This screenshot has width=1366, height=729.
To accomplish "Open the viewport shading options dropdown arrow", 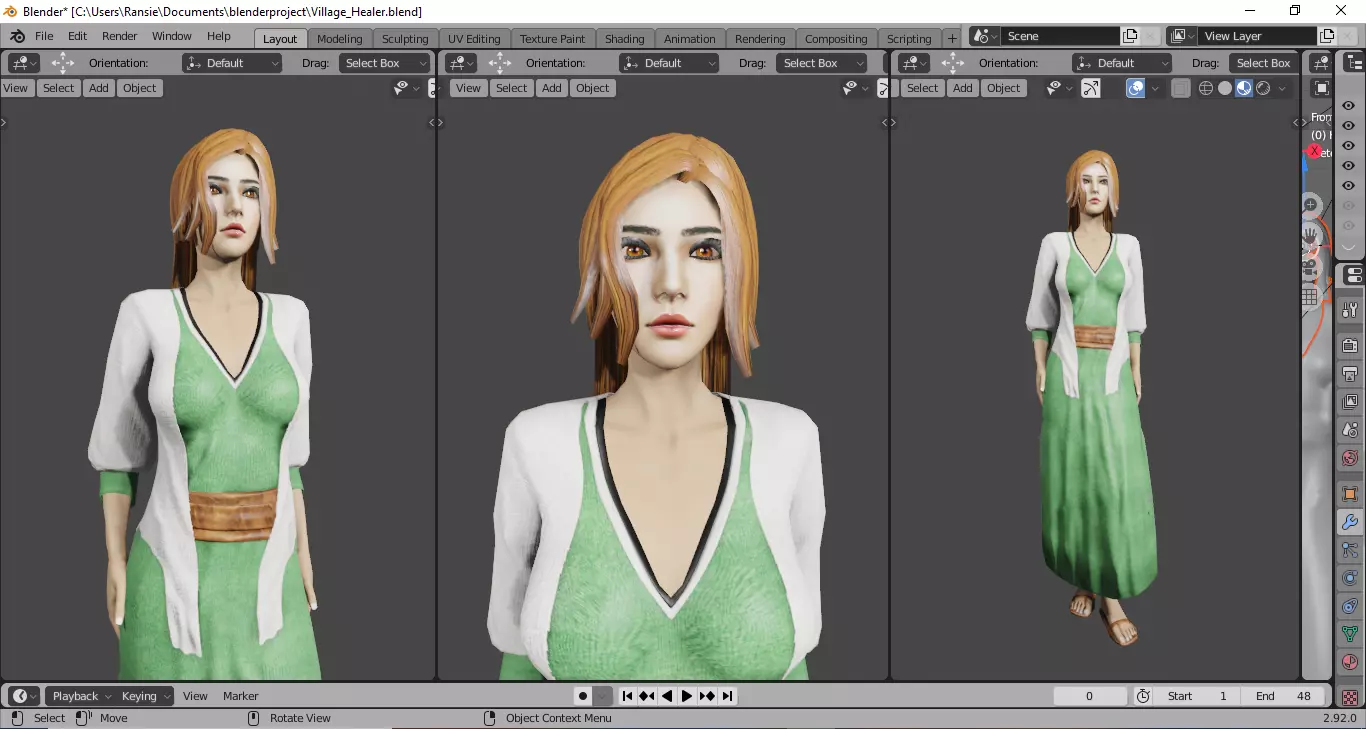I will (x=1282, y=88).
